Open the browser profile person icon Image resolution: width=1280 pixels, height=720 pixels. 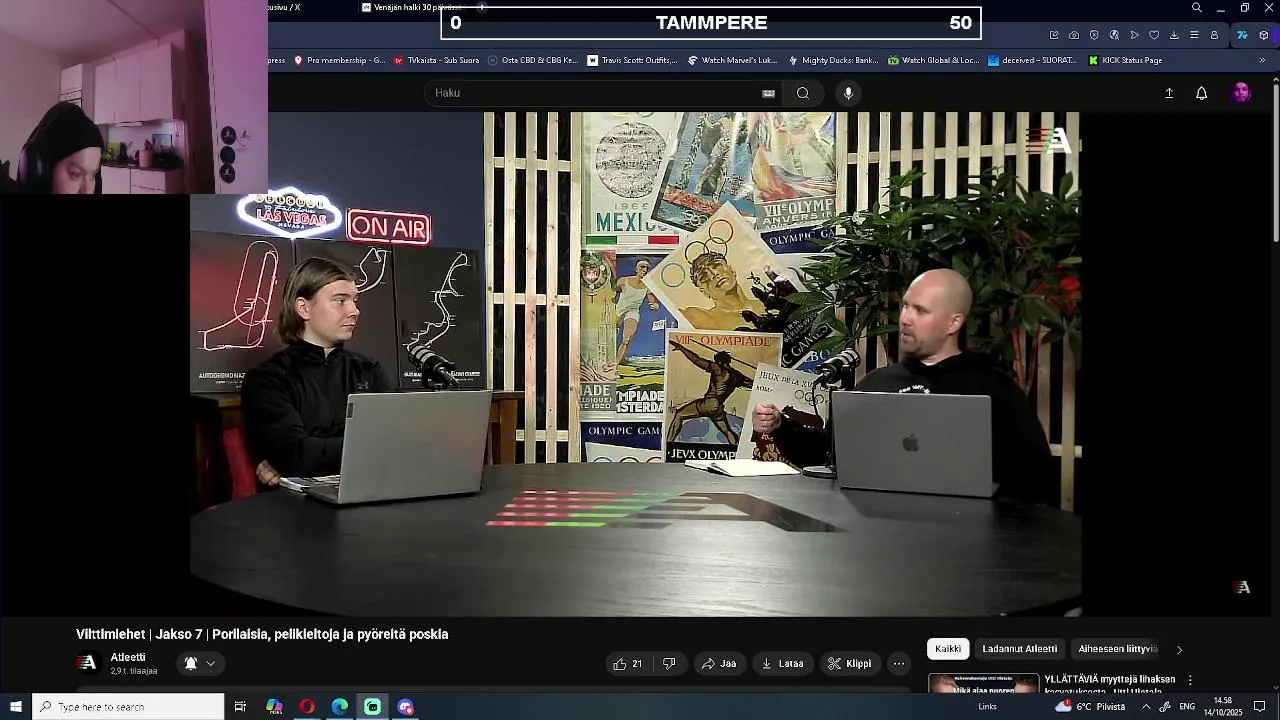click(x=1214, y=35)
